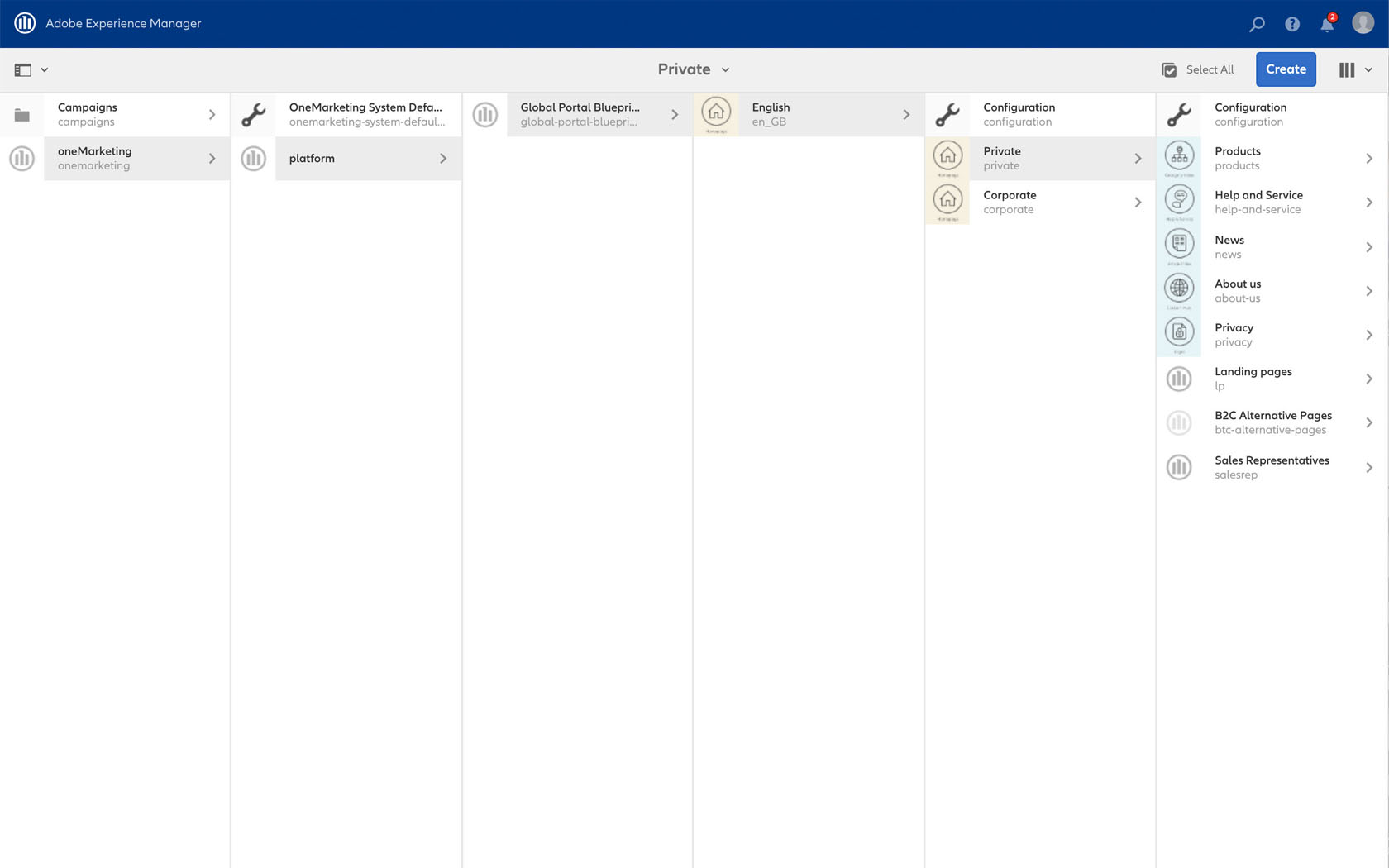Click the Sales Representatives thumbnail icon

click(x=1179, y=467)
